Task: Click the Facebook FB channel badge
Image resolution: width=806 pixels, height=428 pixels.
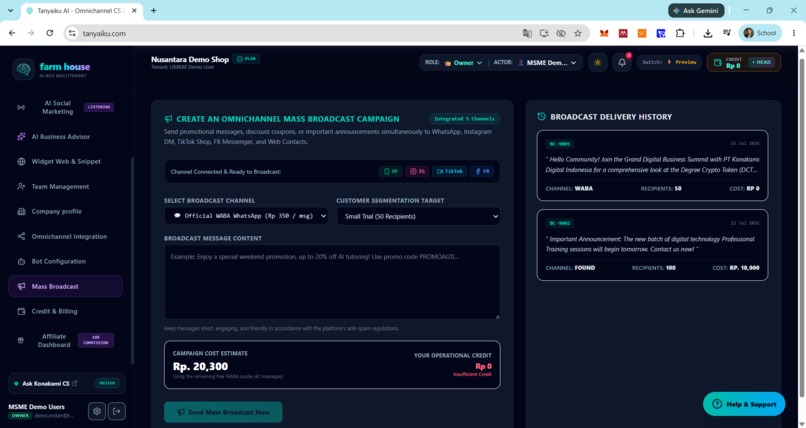Action: click(x=482, y=171)
